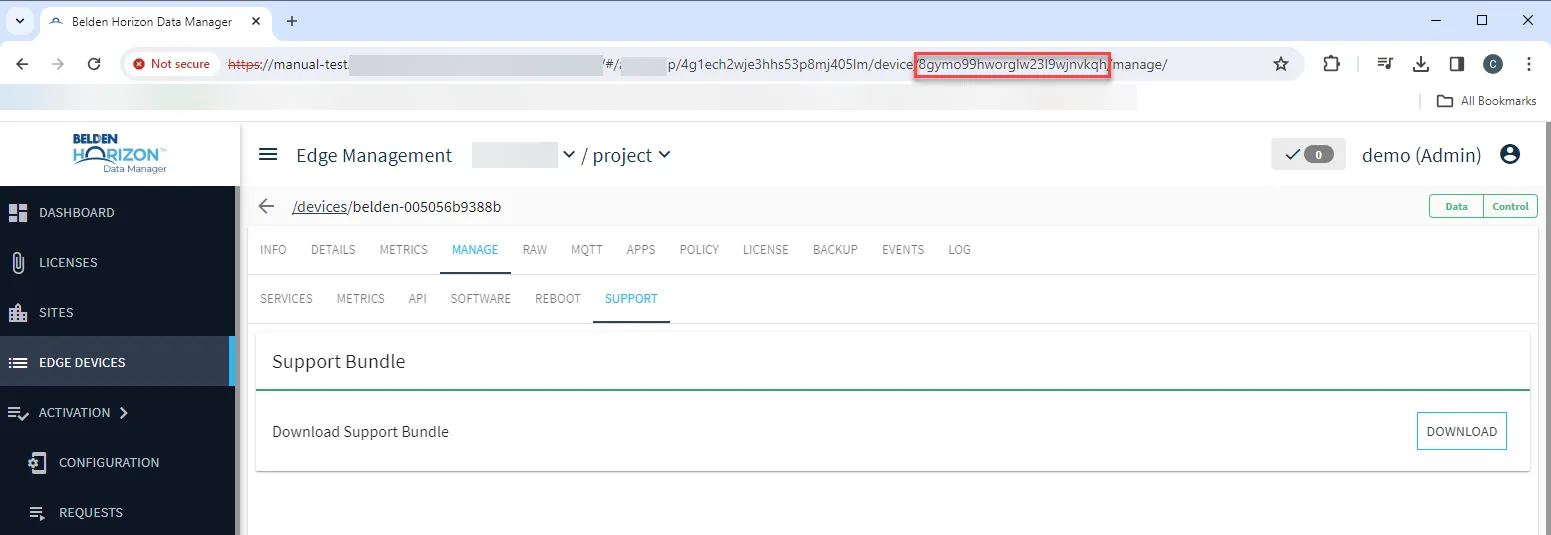Viewport: 1551px width, 535px height.
Task: Reload the page
Action: [x=94, y=64]
